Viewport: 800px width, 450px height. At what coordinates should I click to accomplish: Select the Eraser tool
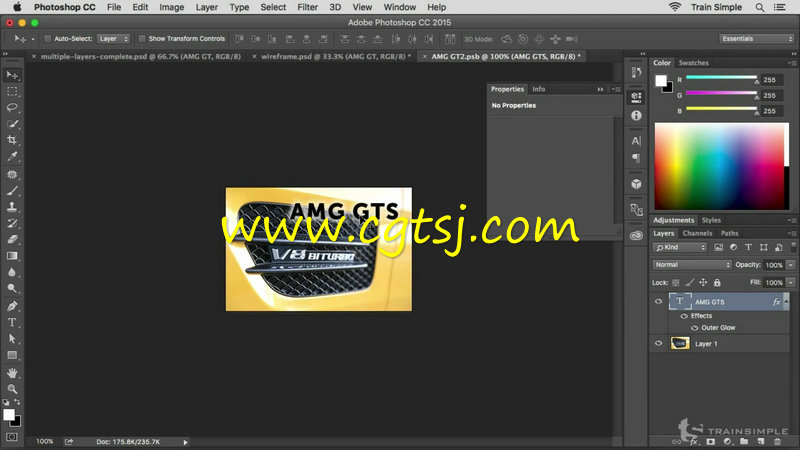(12, 239)
